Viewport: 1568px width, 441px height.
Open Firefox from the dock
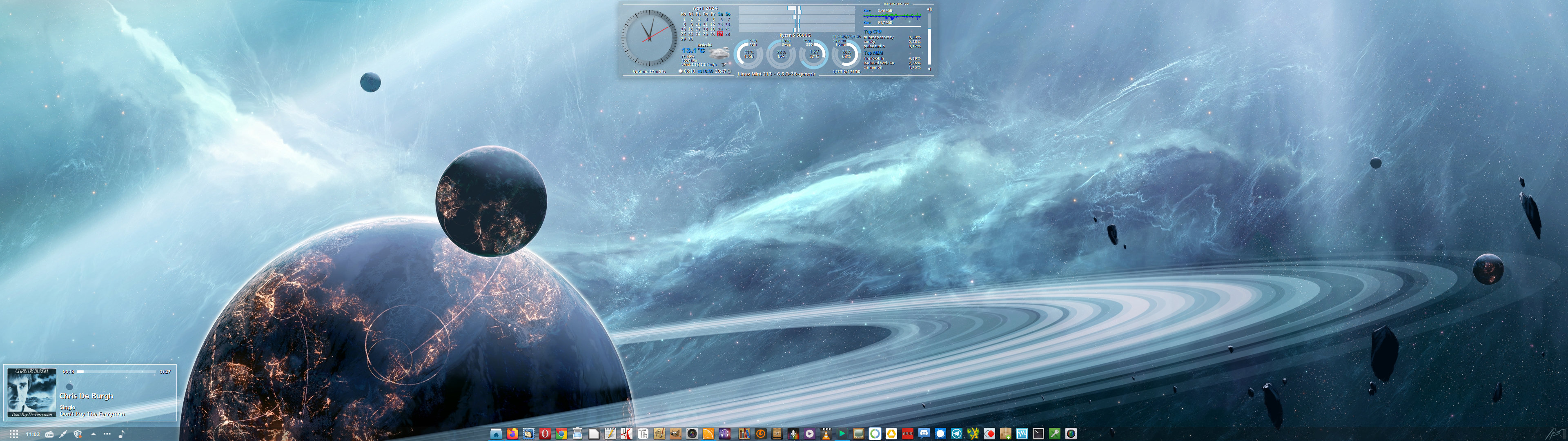512,434
